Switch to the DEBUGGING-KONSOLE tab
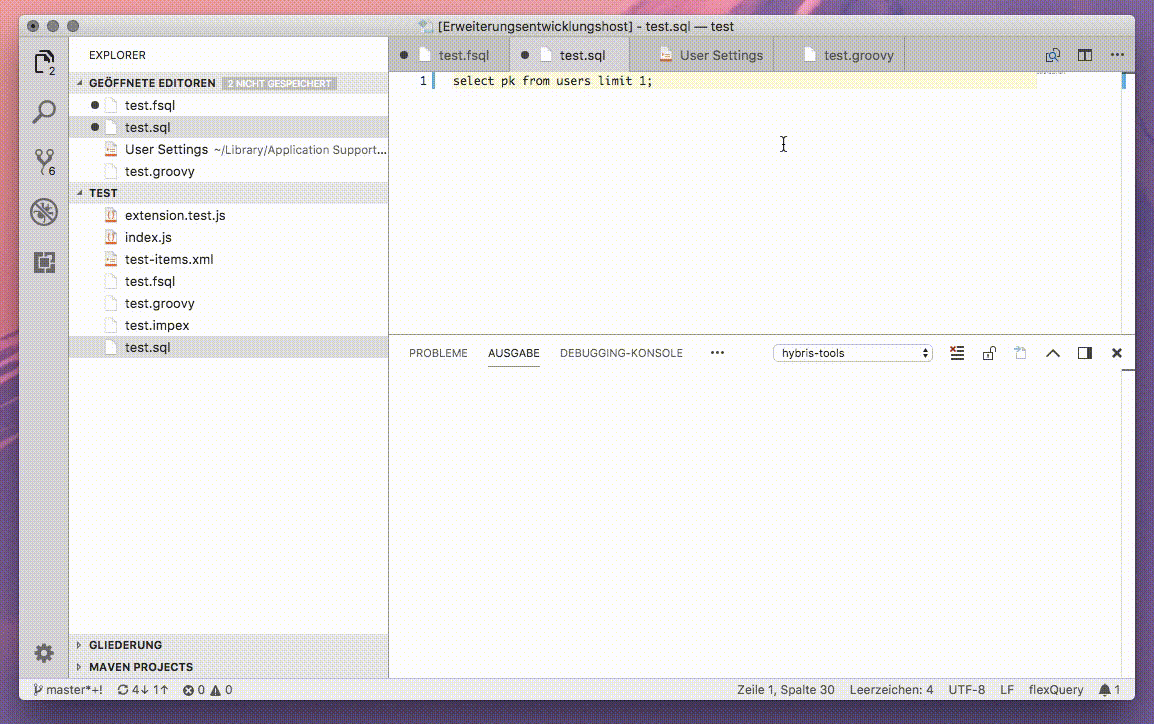Image resolution: width=1154 pixels, height=724 pixels. coord(621,353)
